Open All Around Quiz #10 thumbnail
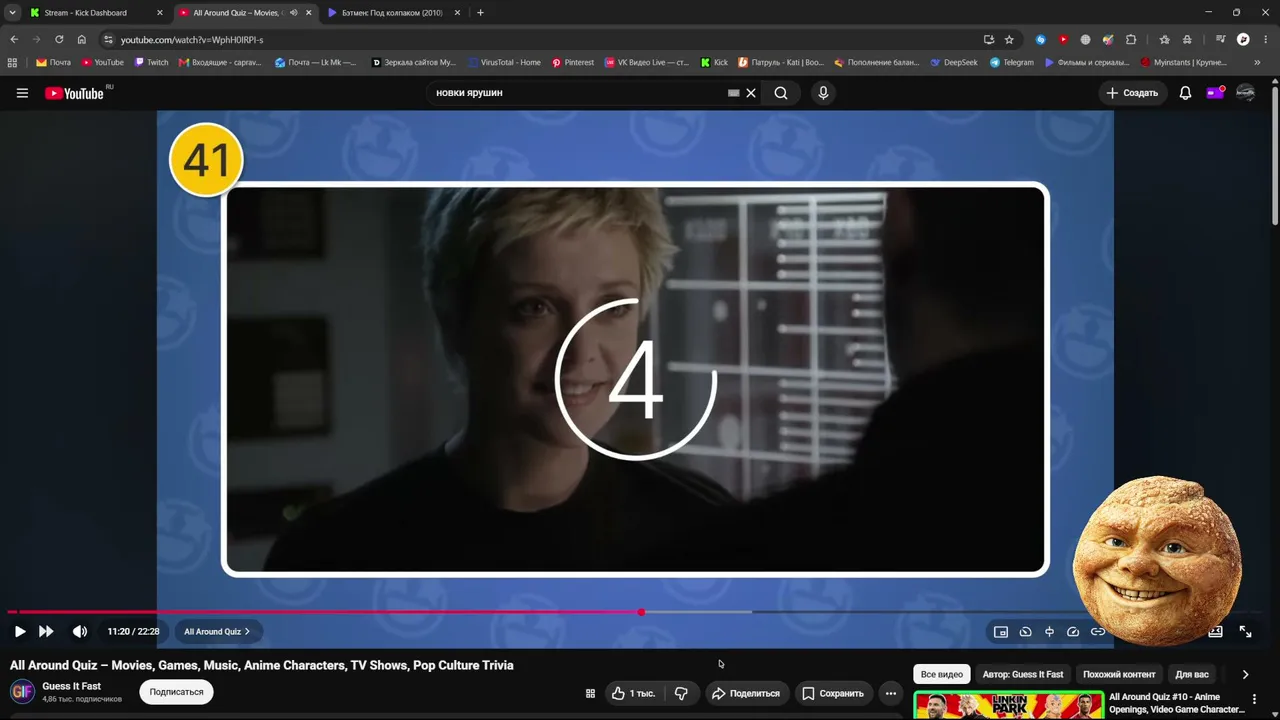Image resolution: width=1280 pixels, height=720 pixels. [1008, 705]
